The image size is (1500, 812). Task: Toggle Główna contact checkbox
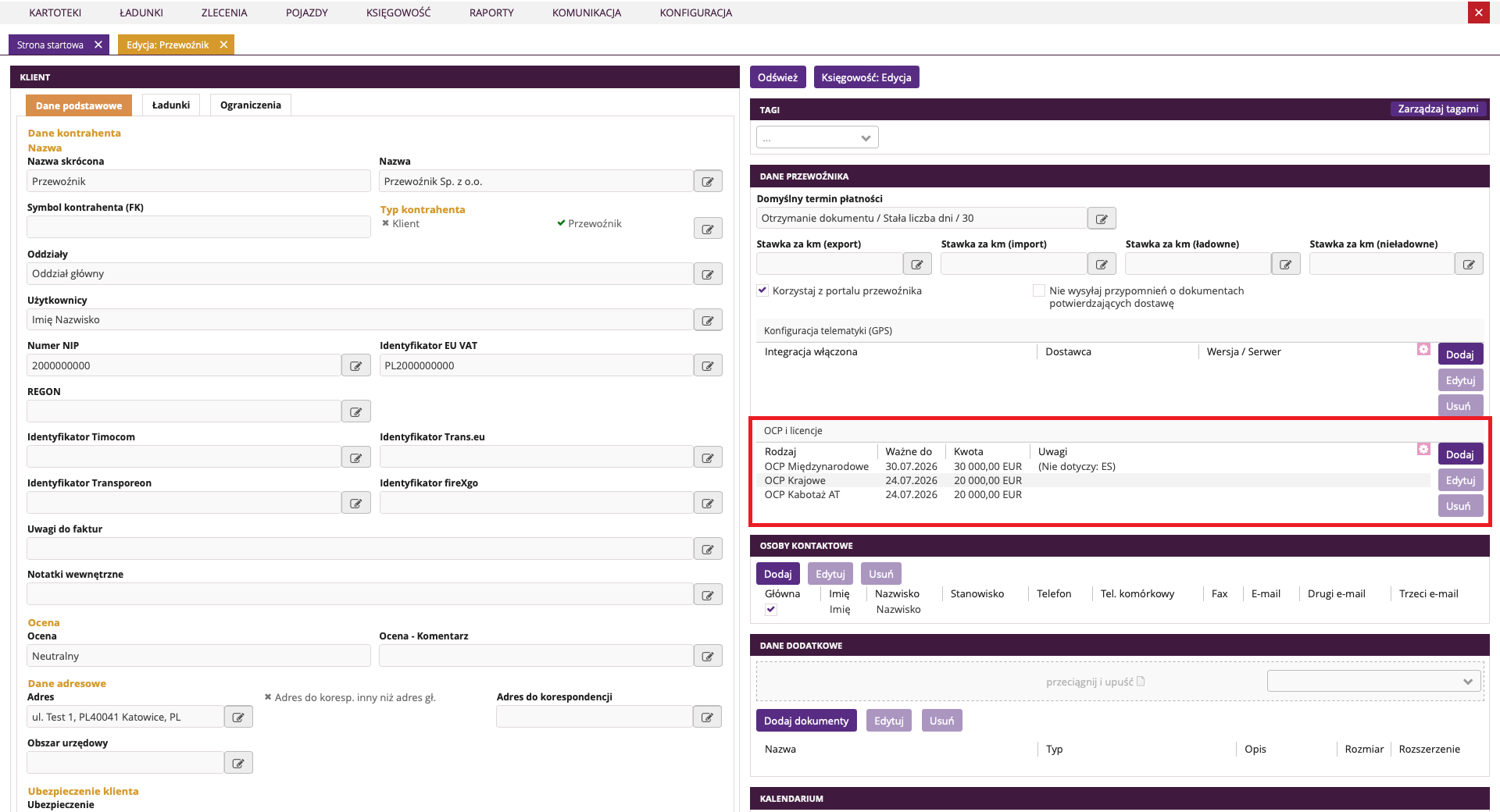pos(771,610)
